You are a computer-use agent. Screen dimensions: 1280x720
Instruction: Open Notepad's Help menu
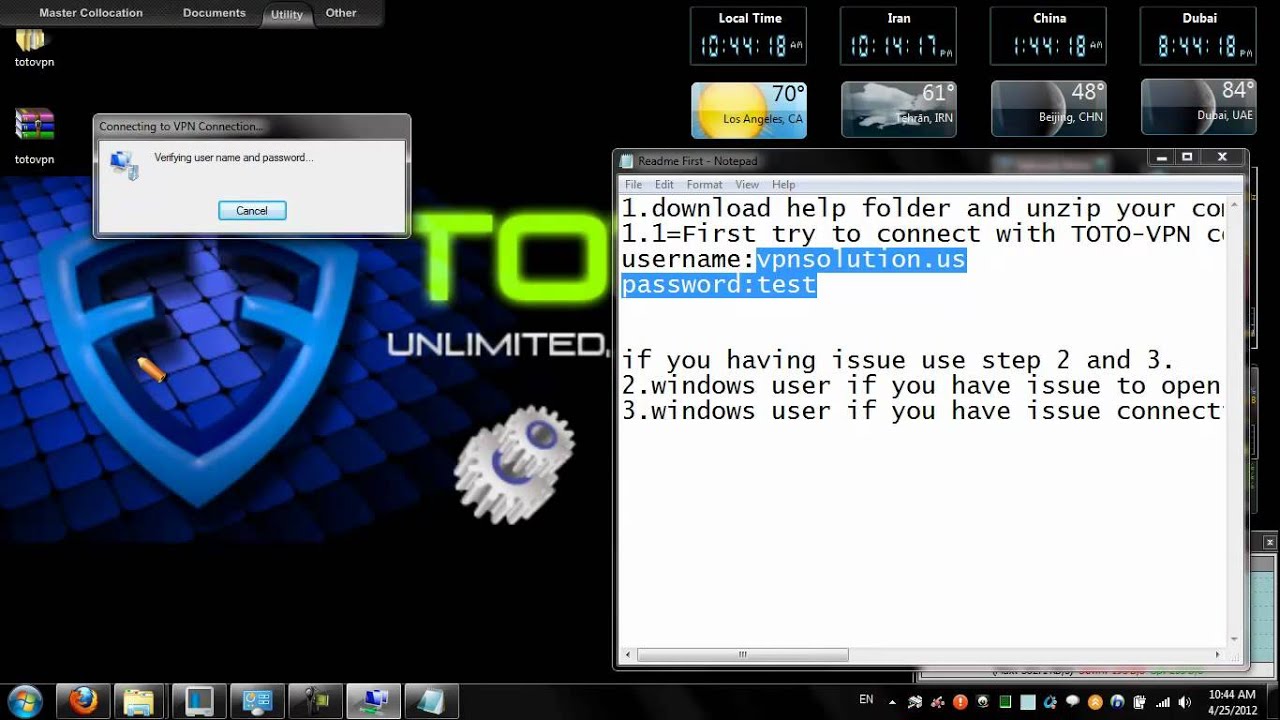click(783, 184)
